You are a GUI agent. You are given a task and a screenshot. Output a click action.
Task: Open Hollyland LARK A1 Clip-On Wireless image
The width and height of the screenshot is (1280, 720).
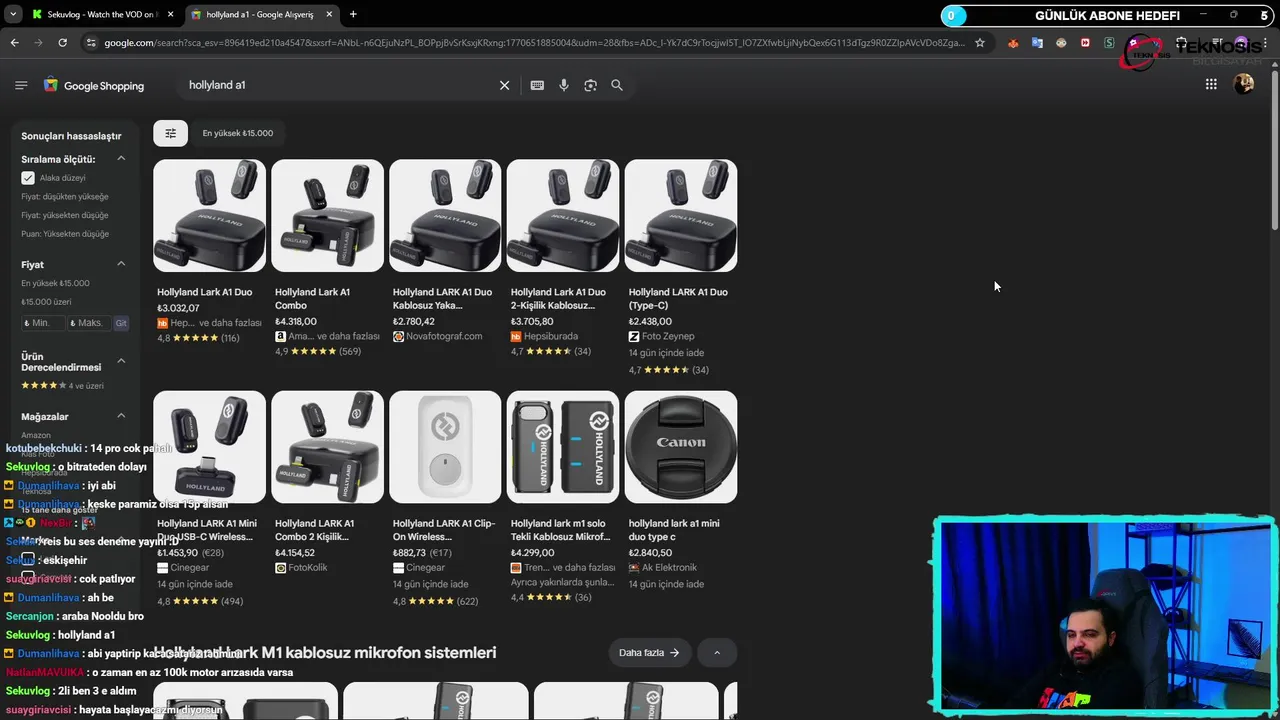tap(445, 447)
